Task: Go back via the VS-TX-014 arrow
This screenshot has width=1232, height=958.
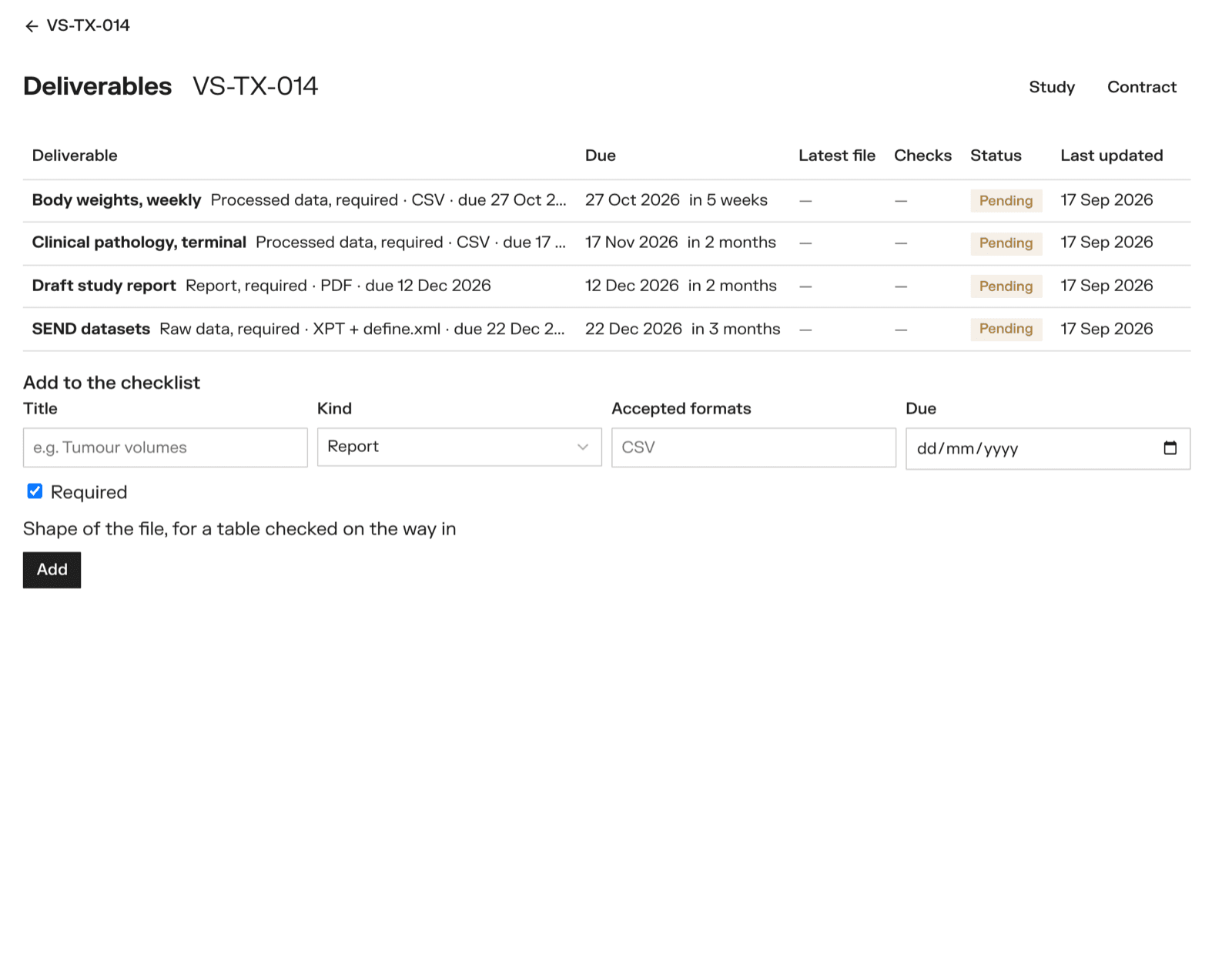Action: click(x=77, y=25)
